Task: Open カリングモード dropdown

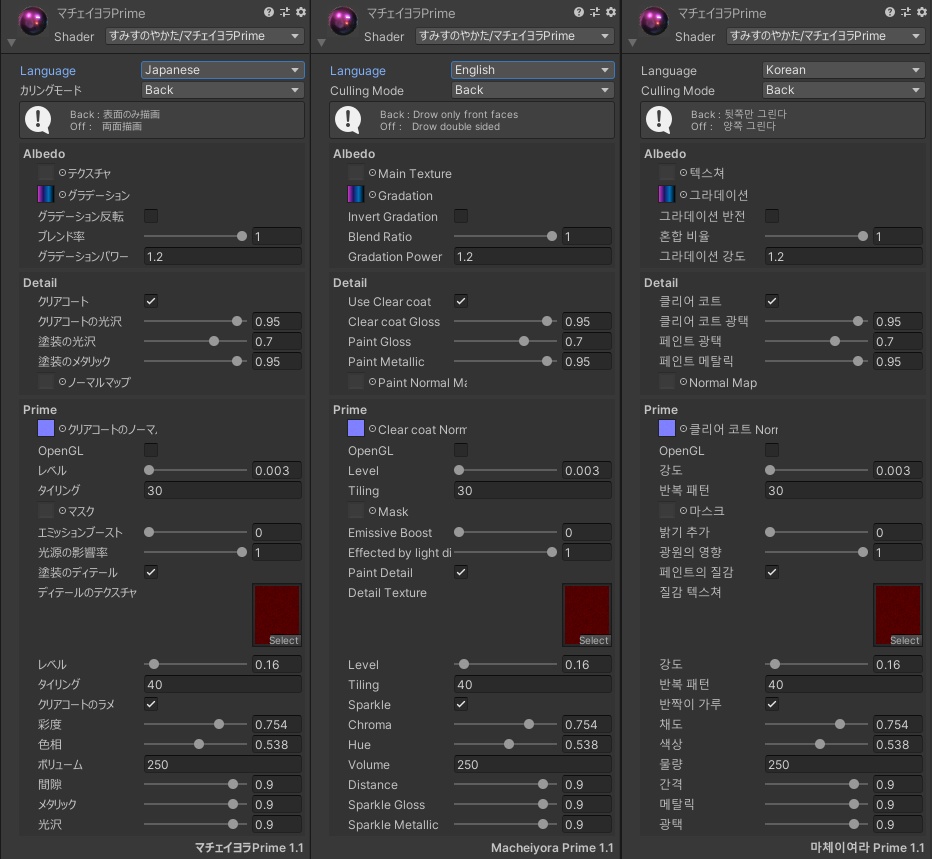Action: 222,90
